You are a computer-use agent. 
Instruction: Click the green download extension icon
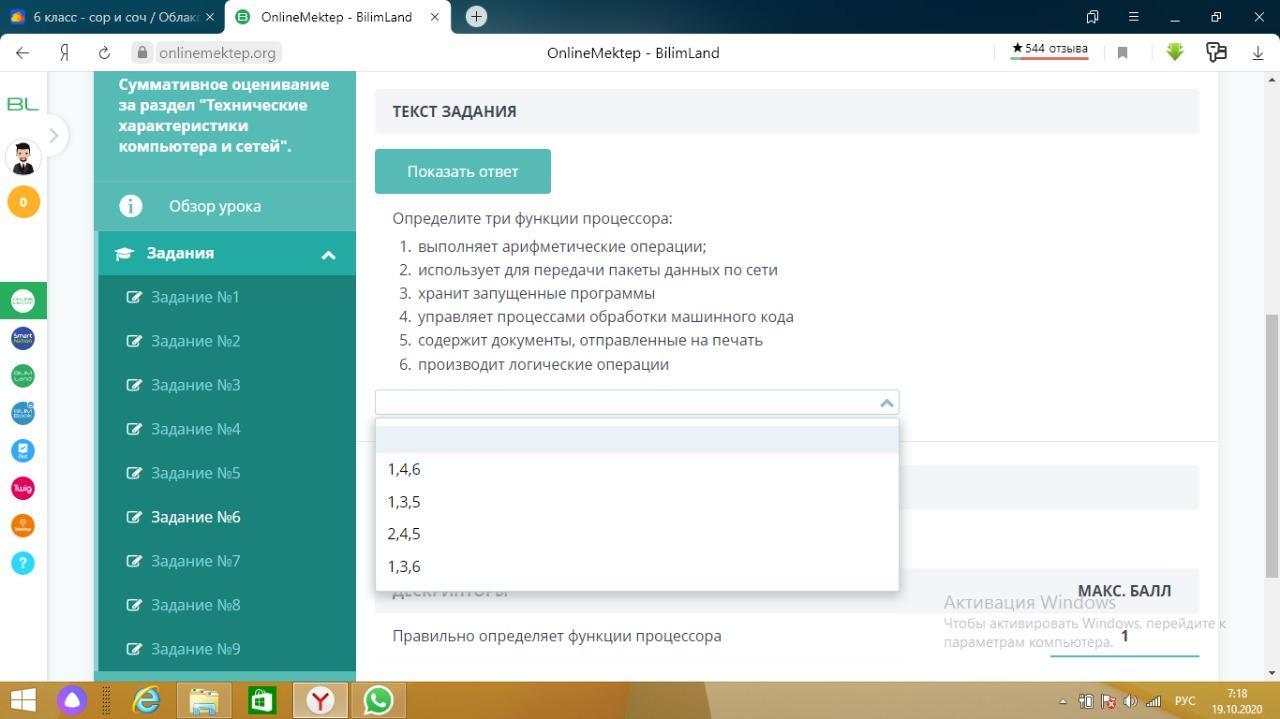pos(1175,52)
